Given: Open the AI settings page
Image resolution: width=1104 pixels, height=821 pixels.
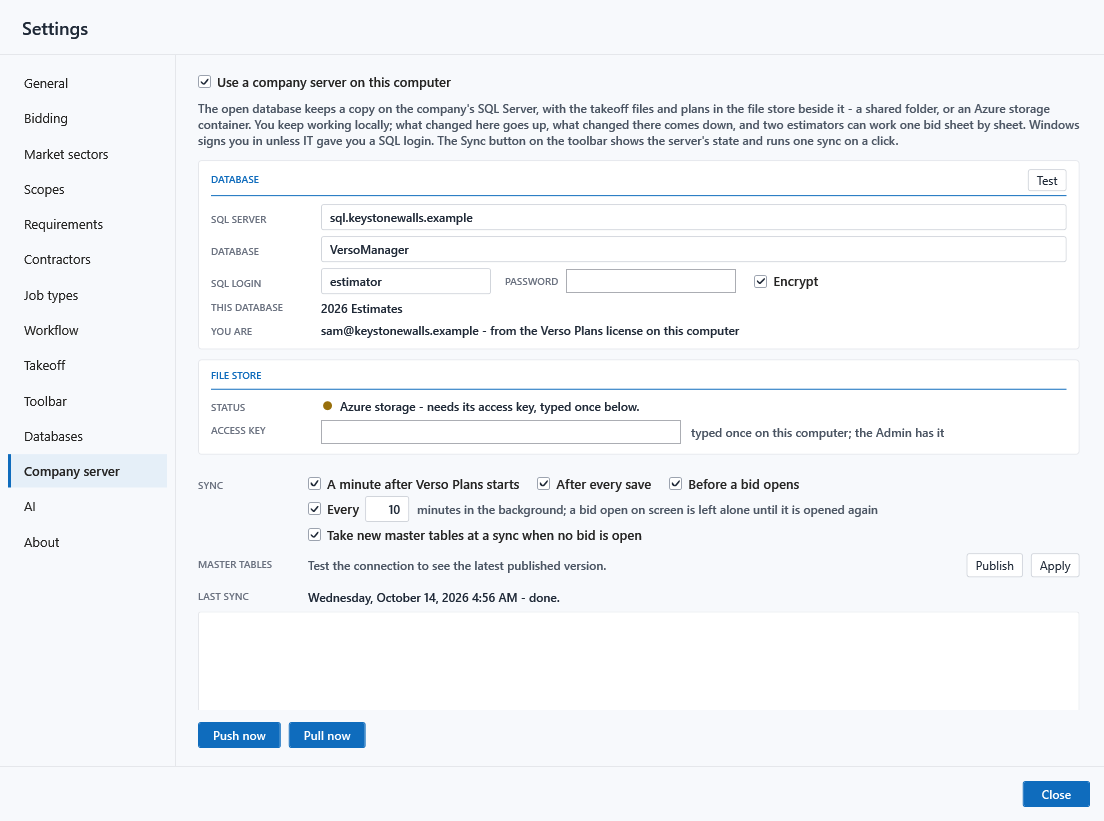Looking at the screenshot, I should point(30,507).
